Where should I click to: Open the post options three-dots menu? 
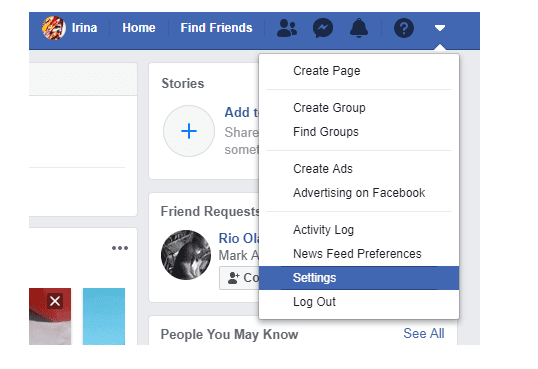[x=120, y=248]
